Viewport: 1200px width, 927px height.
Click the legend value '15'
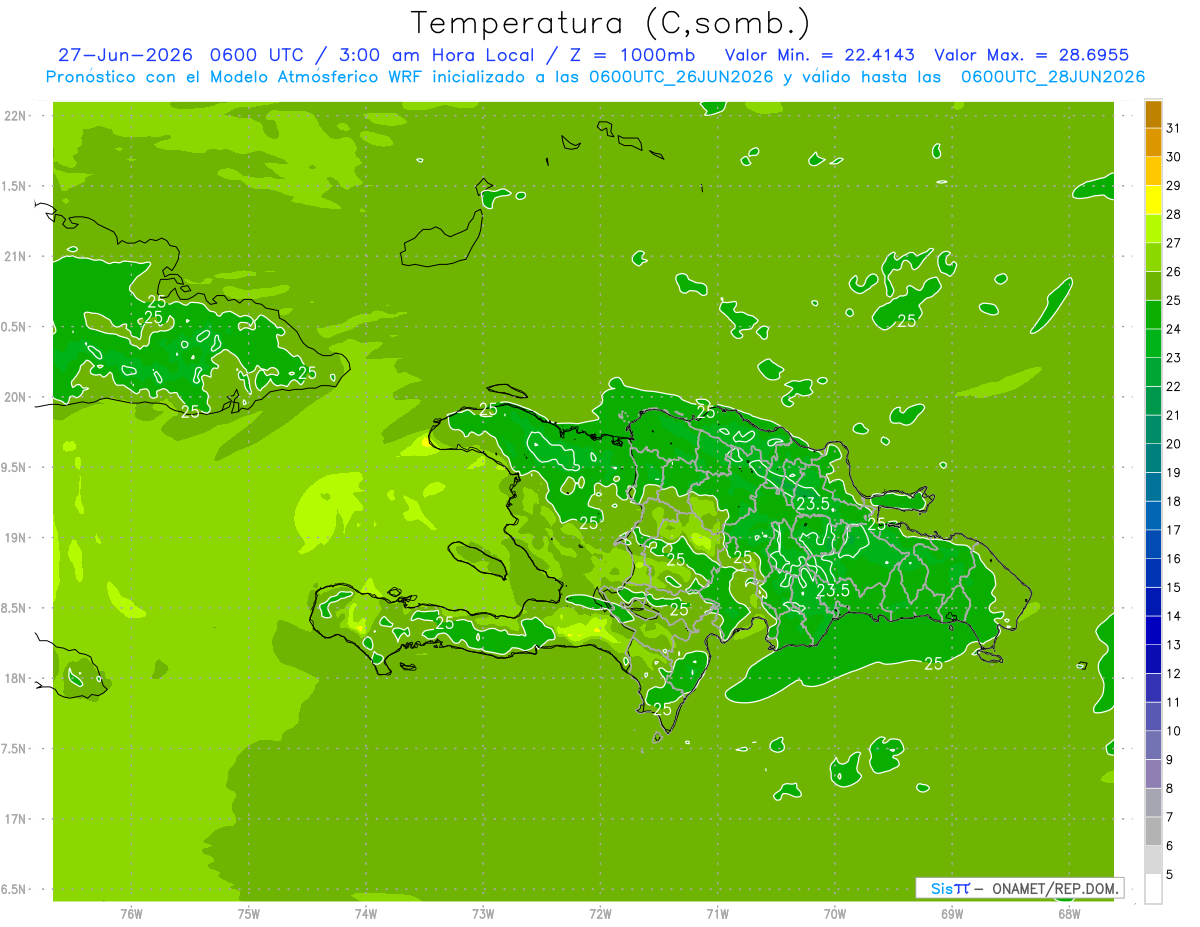[1173, 587]
